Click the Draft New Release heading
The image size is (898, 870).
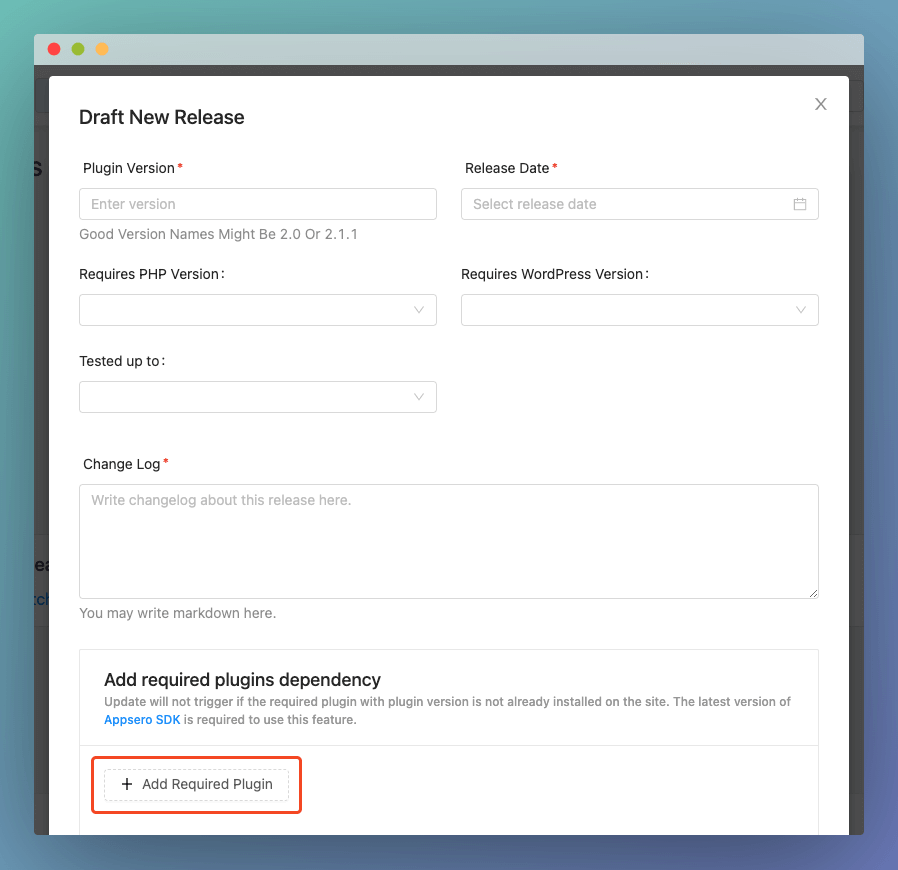pyautogui.click(x=162, y=117)
